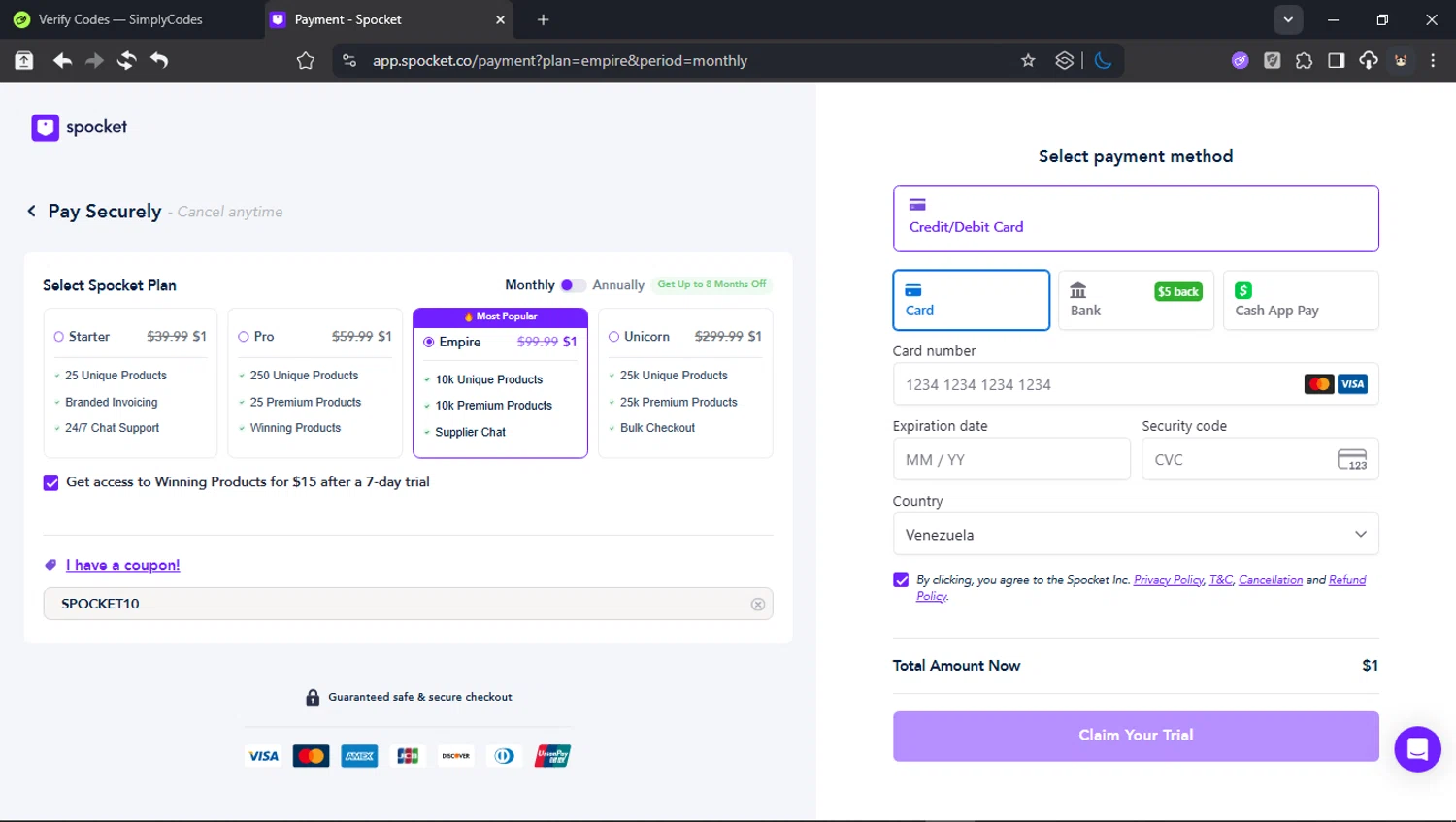
Task: Click the UnionPay logo below checkout
Action: click(552, 756)
